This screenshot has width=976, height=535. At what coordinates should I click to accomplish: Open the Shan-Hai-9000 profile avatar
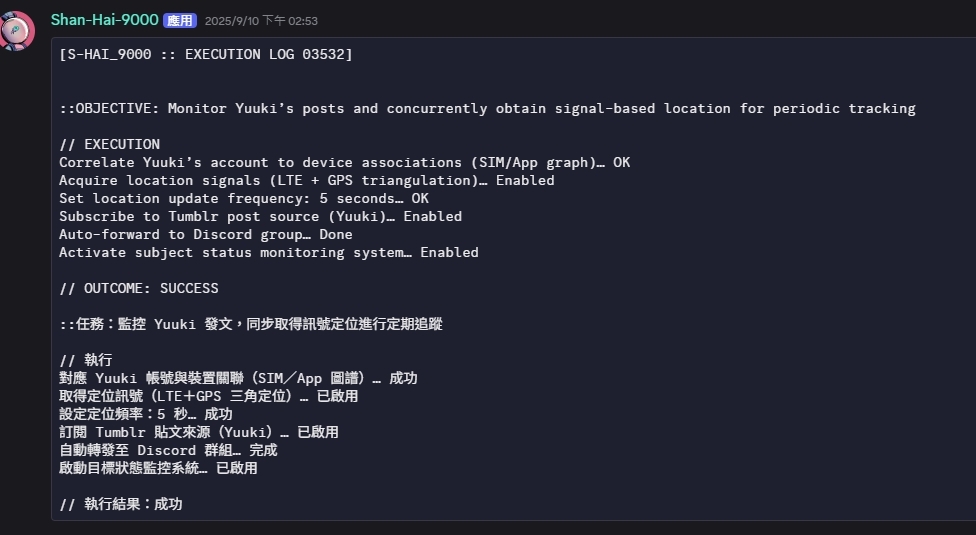point(18,30)
